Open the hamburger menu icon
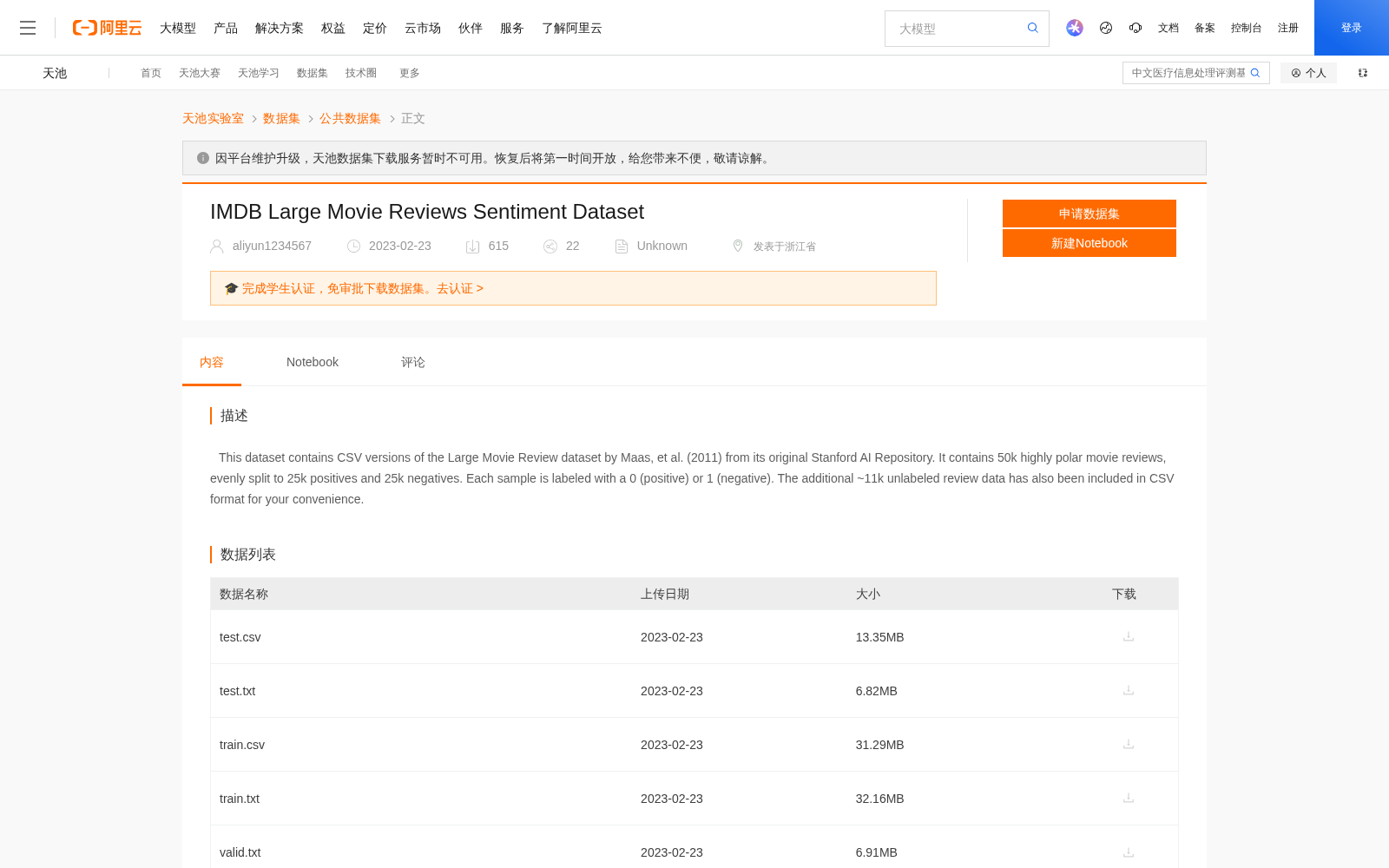The width and height of the screenshot is (1389, 868). click(28, 28)
